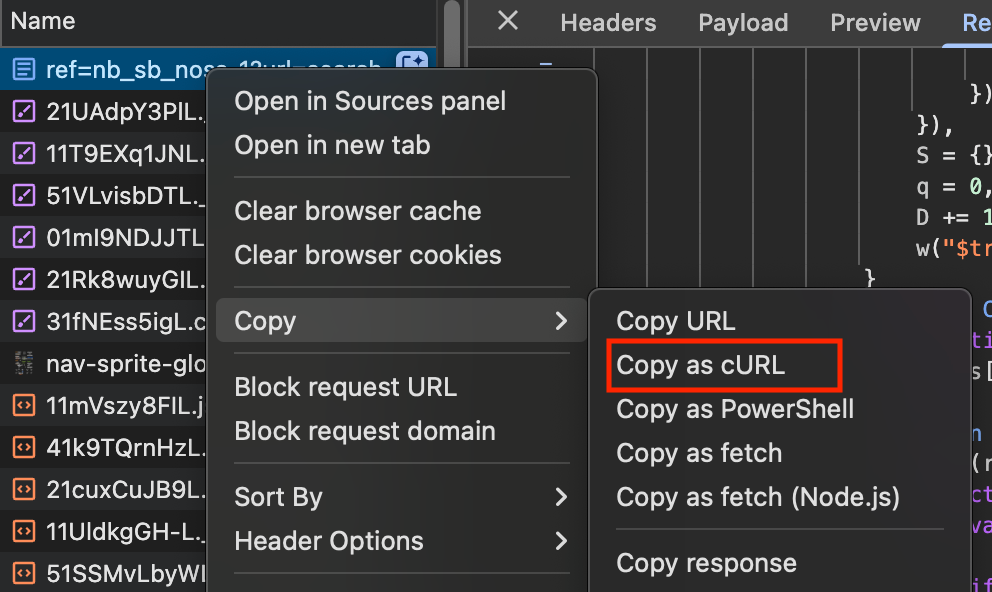Click Block request URL
The width and height of the screenshot is (992, 592).
pyautogui.click(x=345, y=387)
